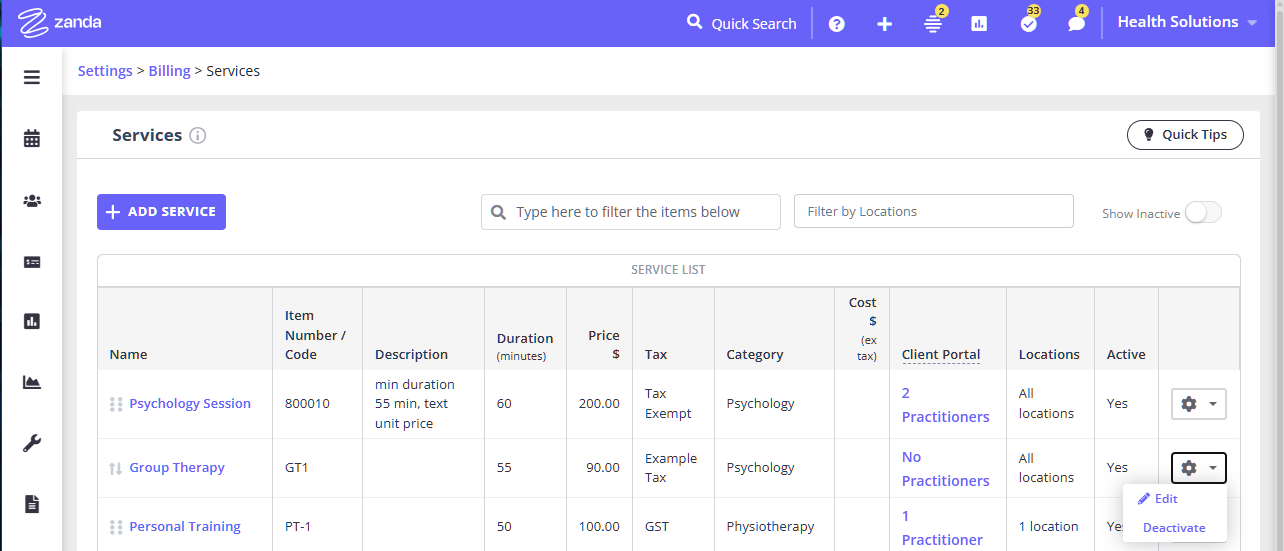The height and width of the screenshot is (551, 1284).
Task: Click the Filter by Locations field
Action: pyautogui.click(x=933, y=212)
